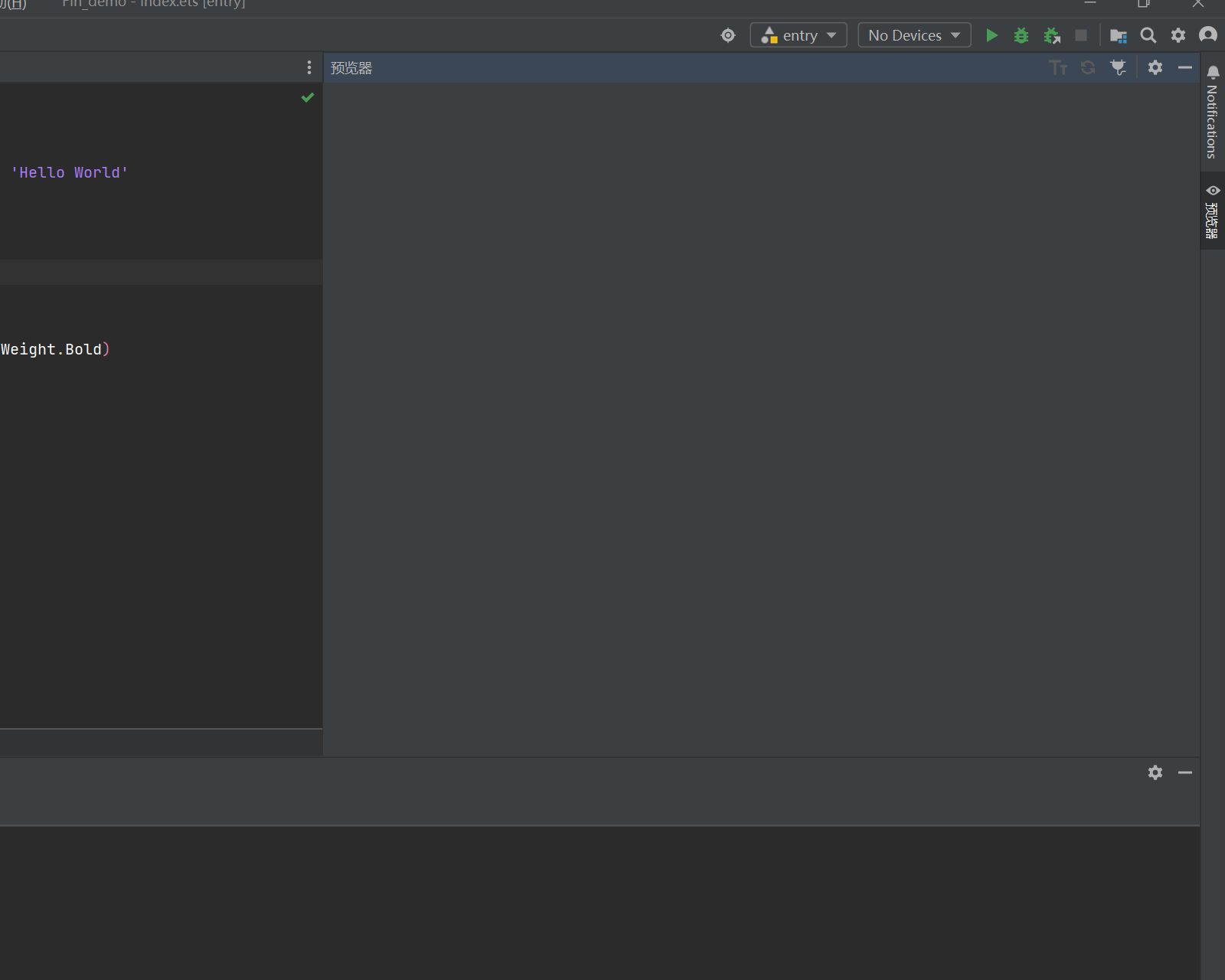Screen dimensions: 1225x980
Task: Toggle font size Tt icon in previewer
Action: point(1058,67)
